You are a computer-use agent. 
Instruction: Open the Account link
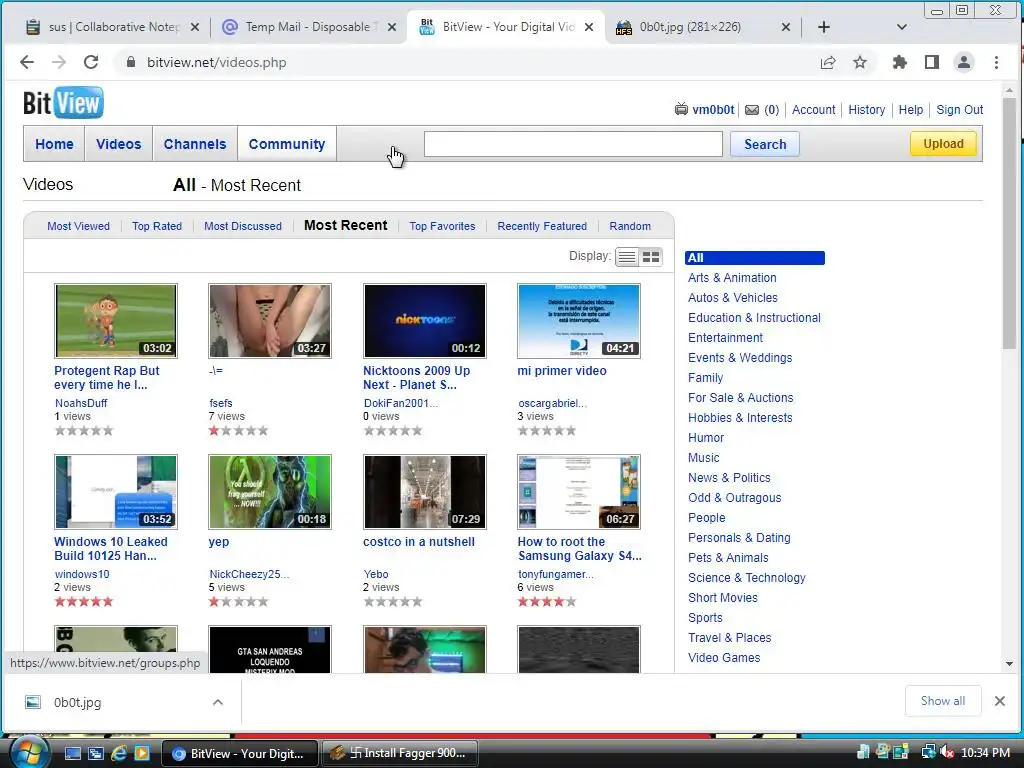[x=813, y=110]
